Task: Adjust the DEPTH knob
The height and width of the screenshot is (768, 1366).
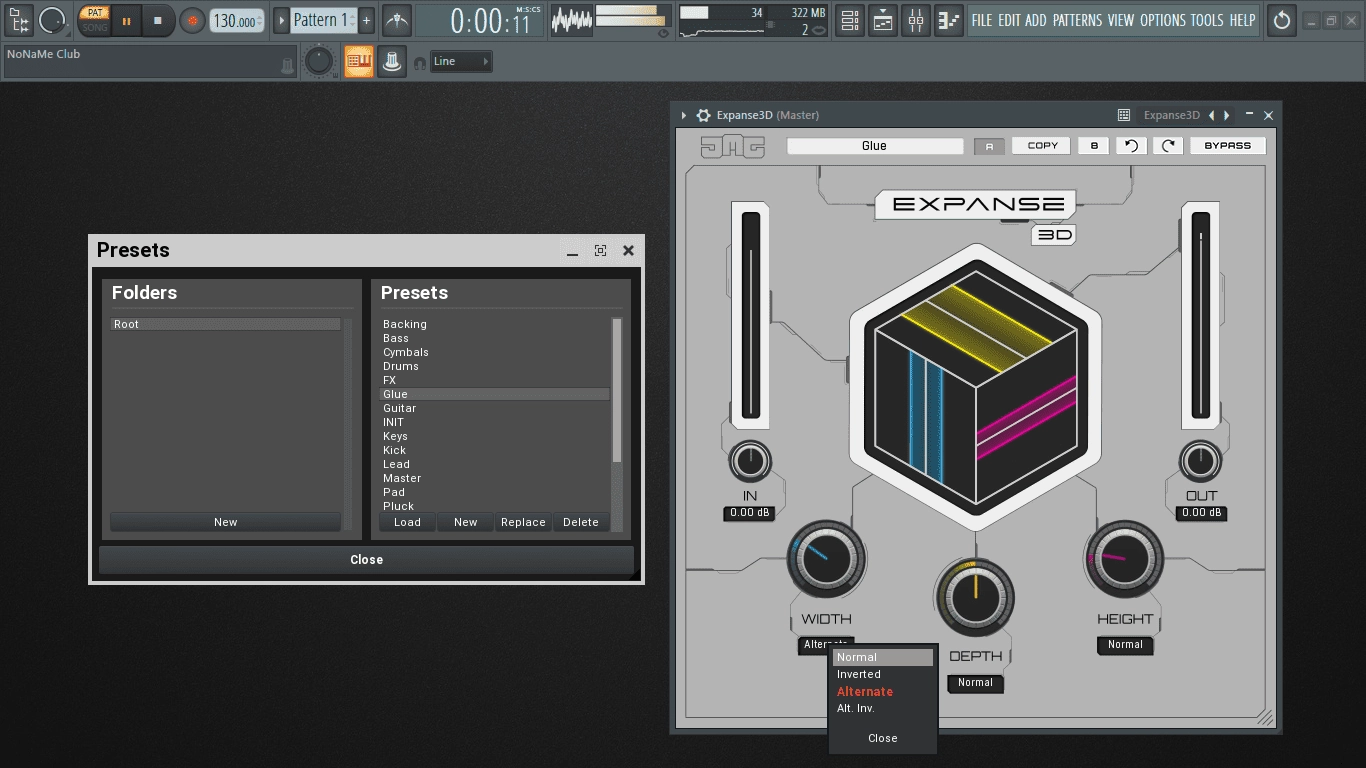Action: (x=975, y=597)
